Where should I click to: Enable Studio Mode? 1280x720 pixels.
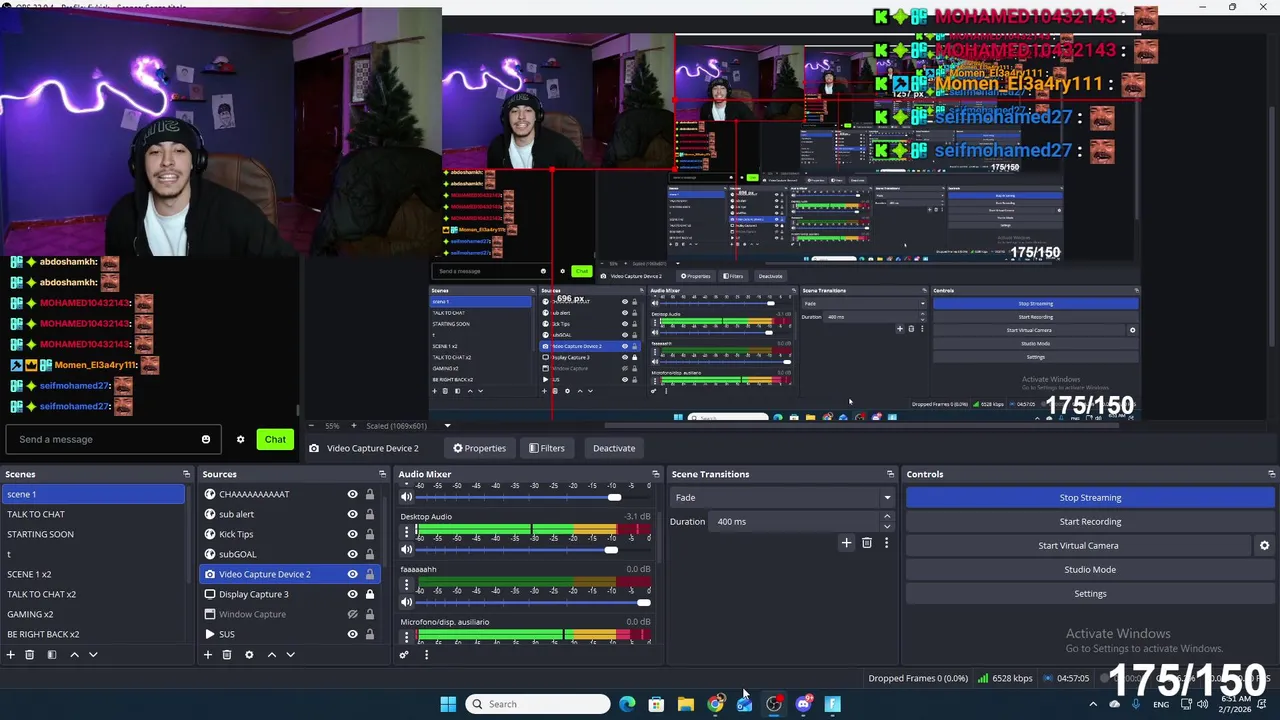[1090, 569]
